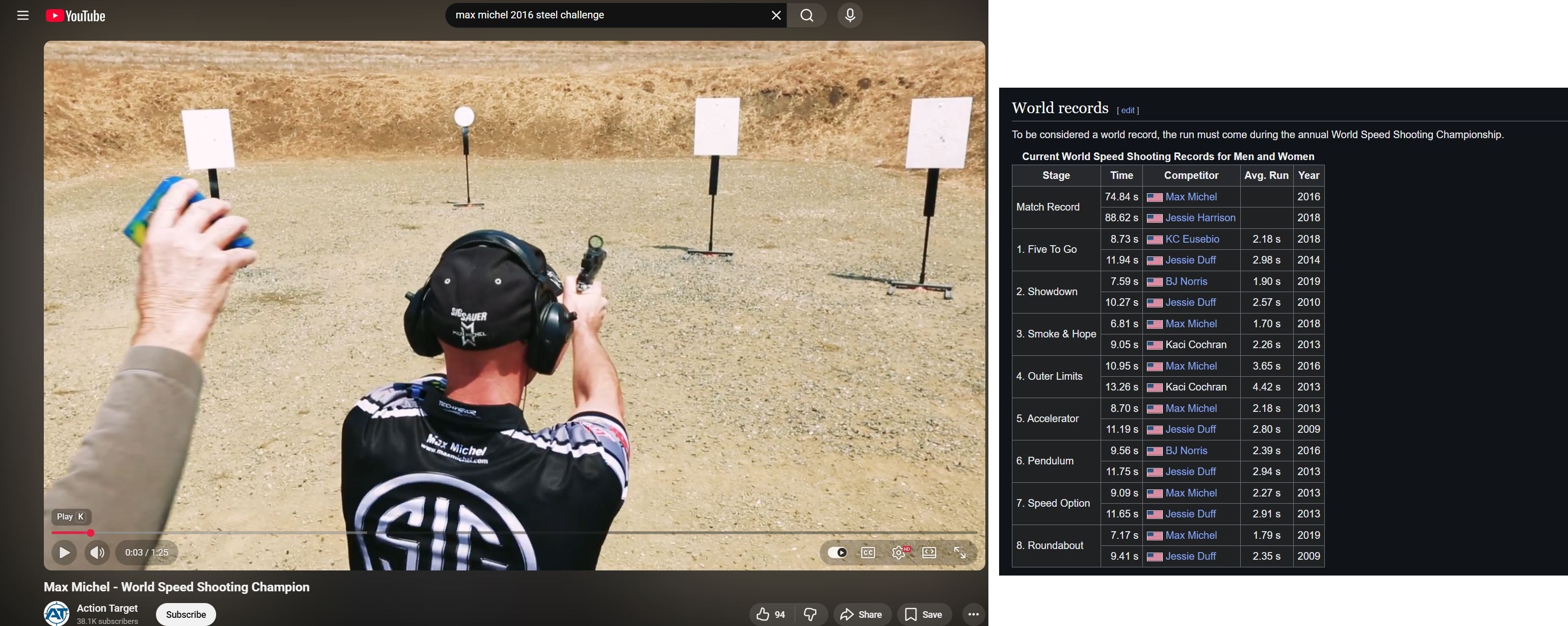
Task: Clear the search box text
Action: click(x=775, y=15)
